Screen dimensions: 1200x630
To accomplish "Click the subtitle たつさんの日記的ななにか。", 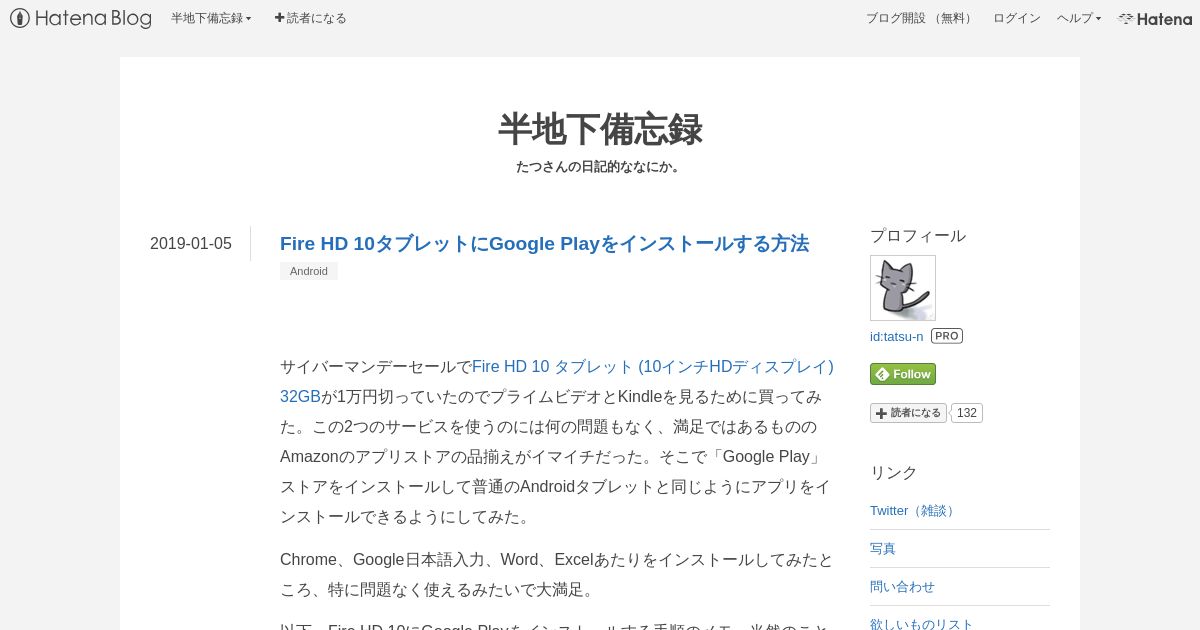I will click(600, 167).
